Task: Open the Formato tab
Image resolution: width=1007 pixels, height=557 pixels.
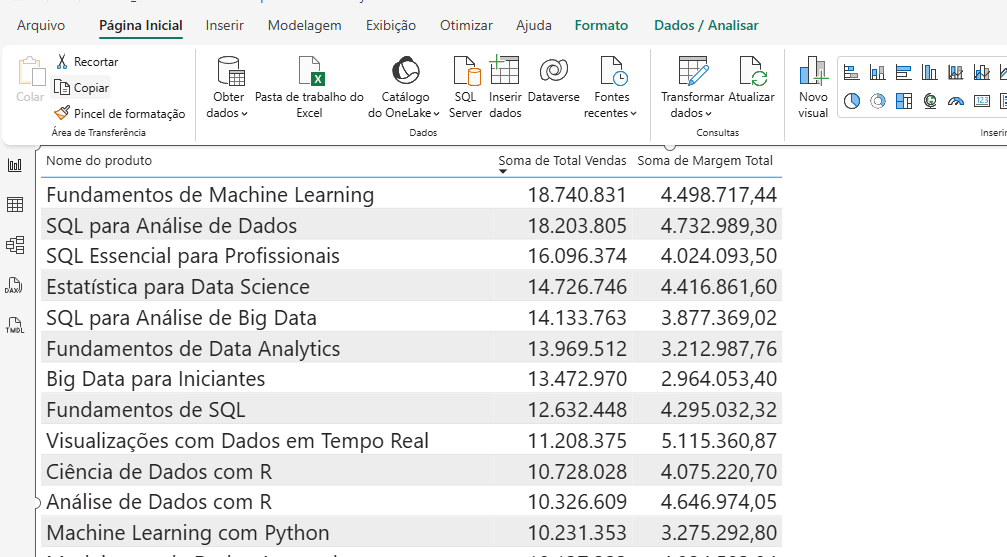Action: point(601,25)
